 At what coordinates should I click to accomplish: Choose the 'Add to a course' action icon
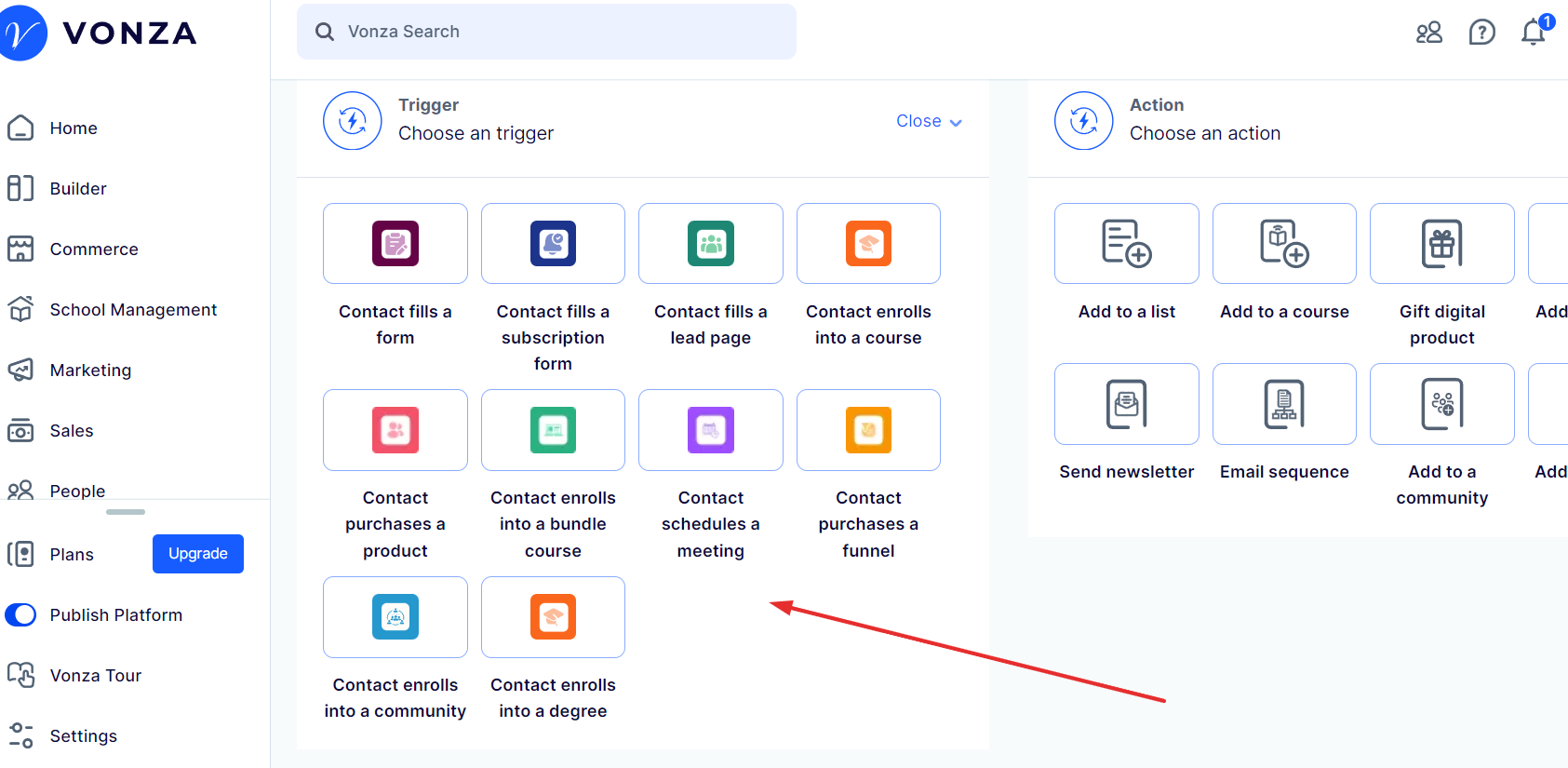tap(1284, 243)
